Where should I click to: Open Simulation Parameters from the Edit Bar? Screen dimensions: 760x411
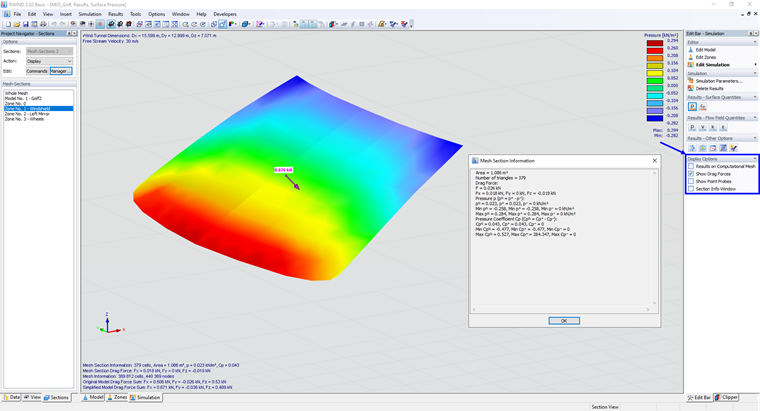pyautogui.click(x=719, y=81)
